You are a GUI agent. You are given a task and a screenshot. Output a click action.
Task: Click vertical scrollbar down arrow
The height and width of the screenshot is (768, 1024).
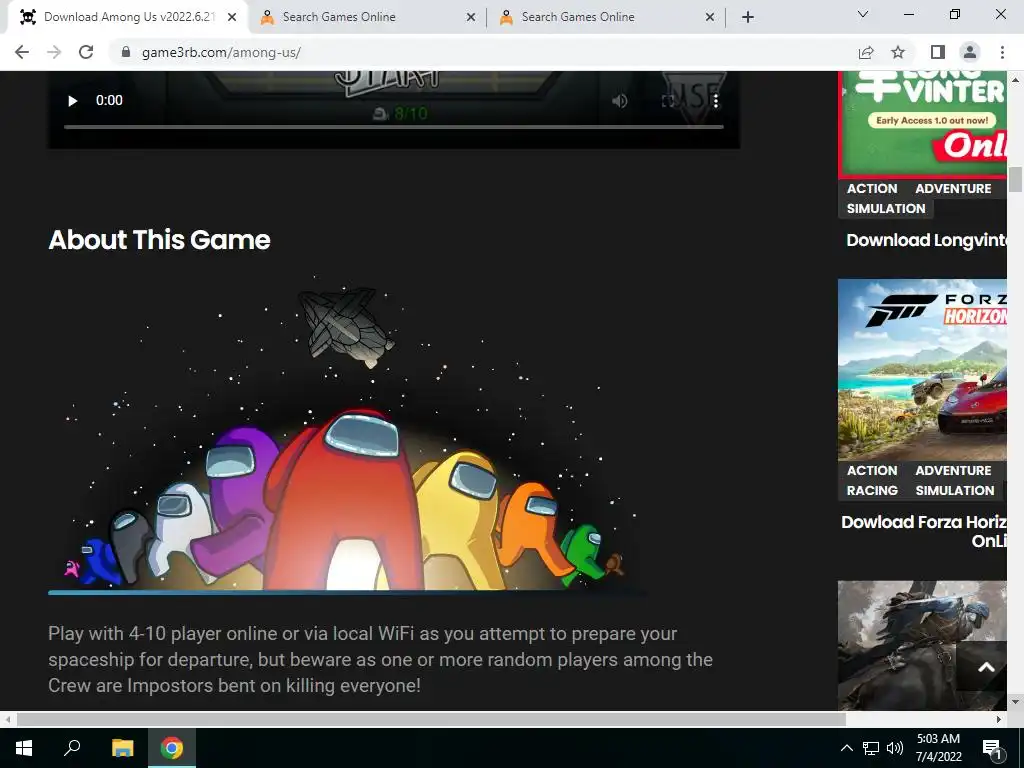(1015, 703)
